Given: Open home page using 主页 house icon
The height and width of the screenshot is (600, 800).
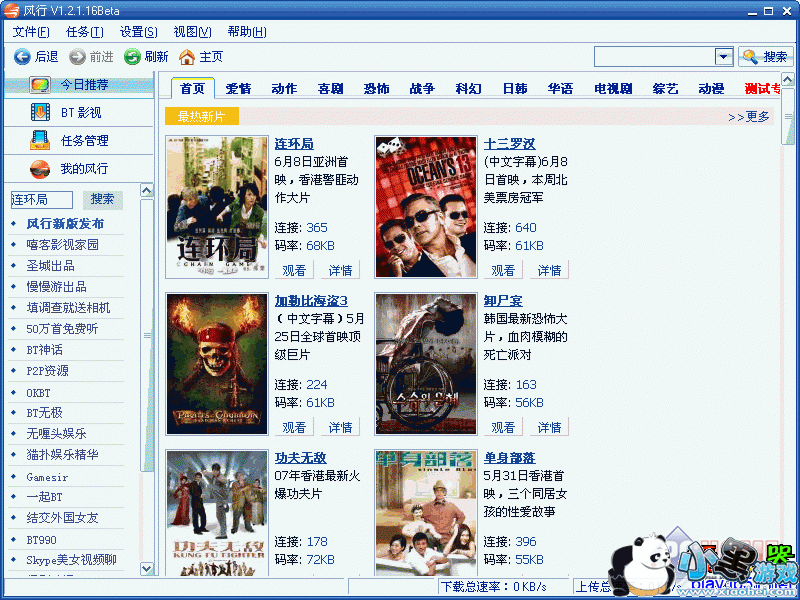Looking at the screenshot, I should (187, 57).
